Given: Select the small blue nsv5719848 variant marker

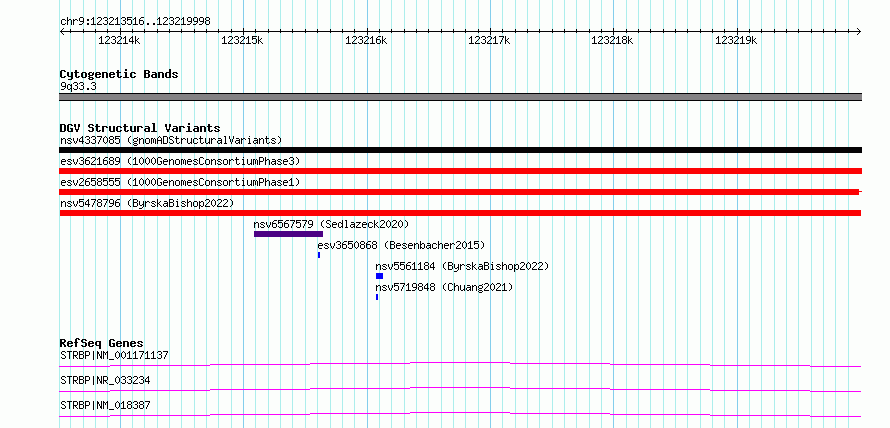Looking at the screenshot, I should [x=377, y=297].
